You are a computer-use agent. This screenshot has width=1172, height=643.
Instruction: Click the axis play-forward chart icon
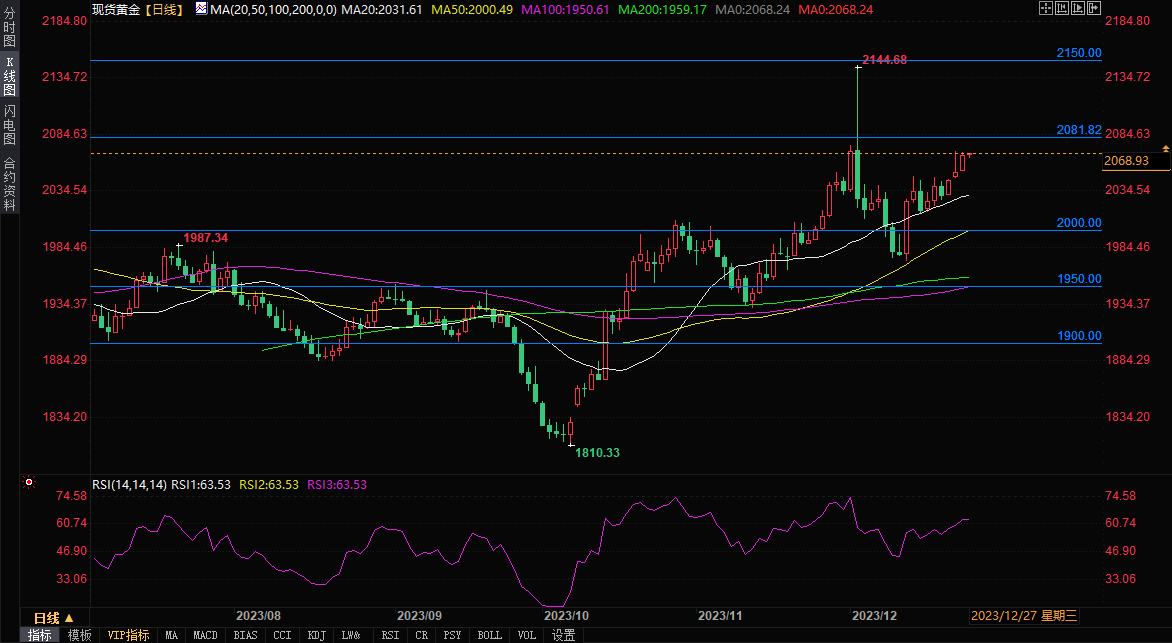click(1078, 8)
